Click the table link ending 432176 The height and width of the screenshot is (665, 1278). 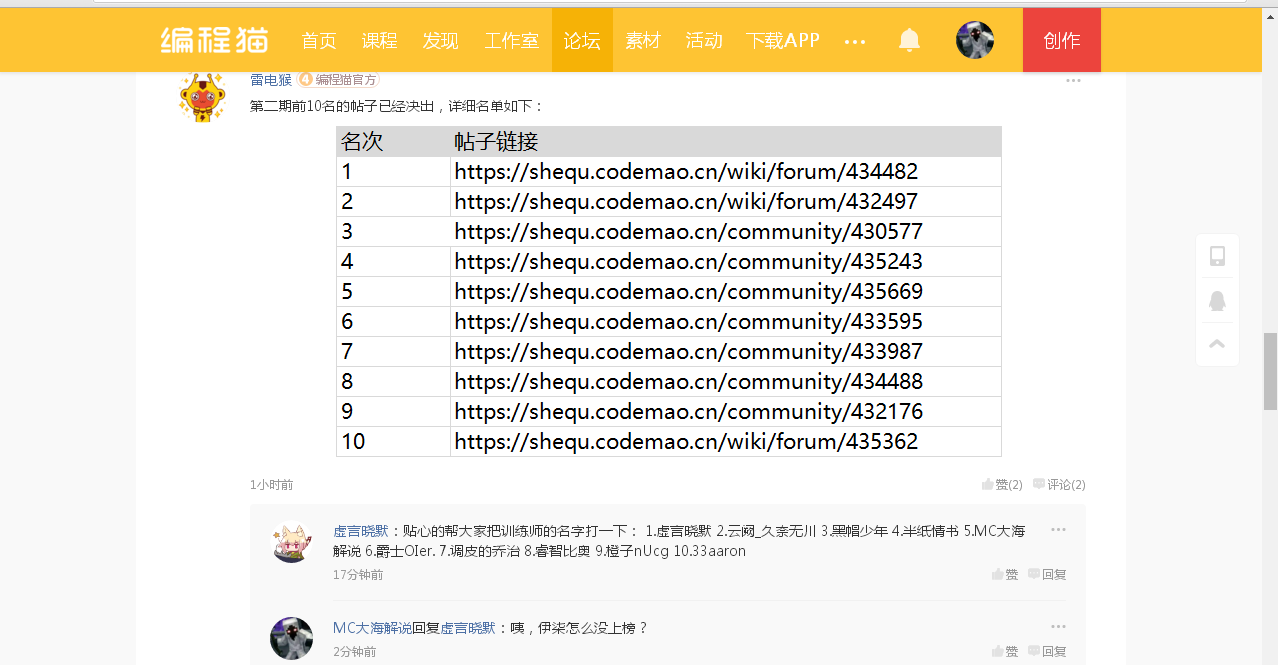[688, 412]
